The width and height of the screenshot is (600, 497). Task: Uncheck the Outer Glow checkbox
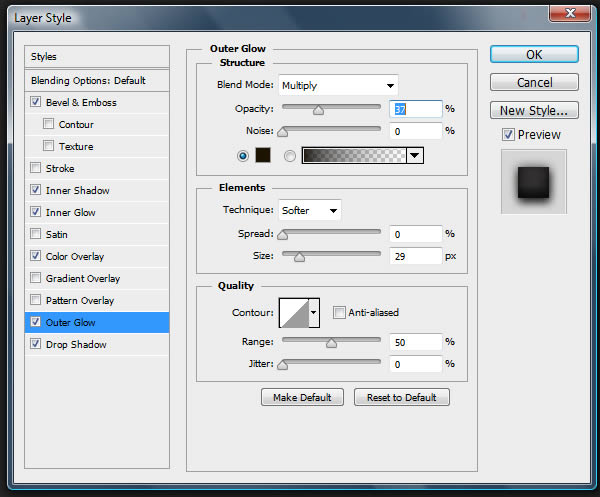coord(36,322)
